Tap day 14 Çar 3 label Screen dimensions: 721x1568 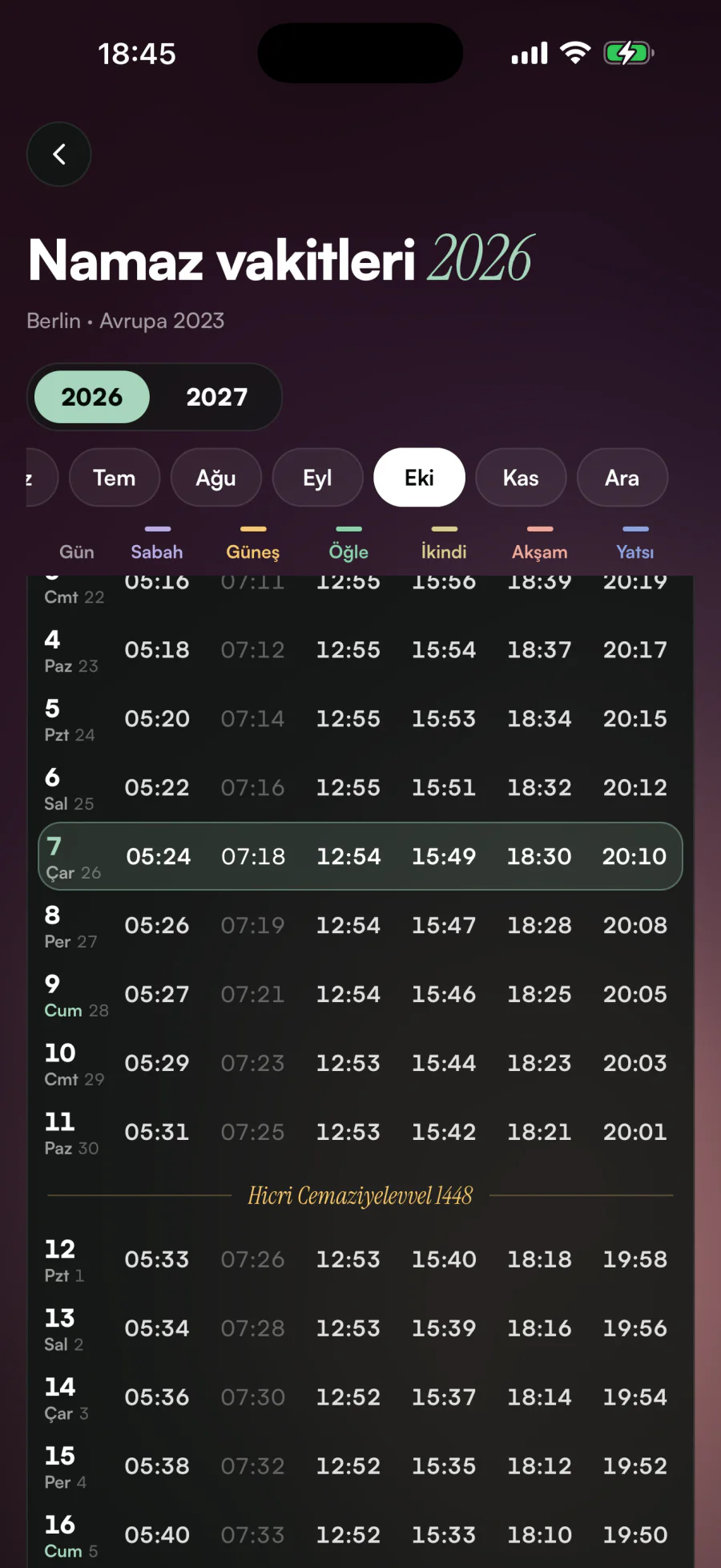pos(66,1399)
